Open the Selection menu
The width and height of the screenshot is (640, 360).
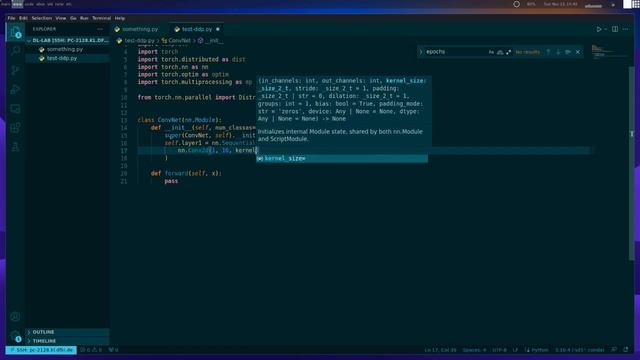42,18
